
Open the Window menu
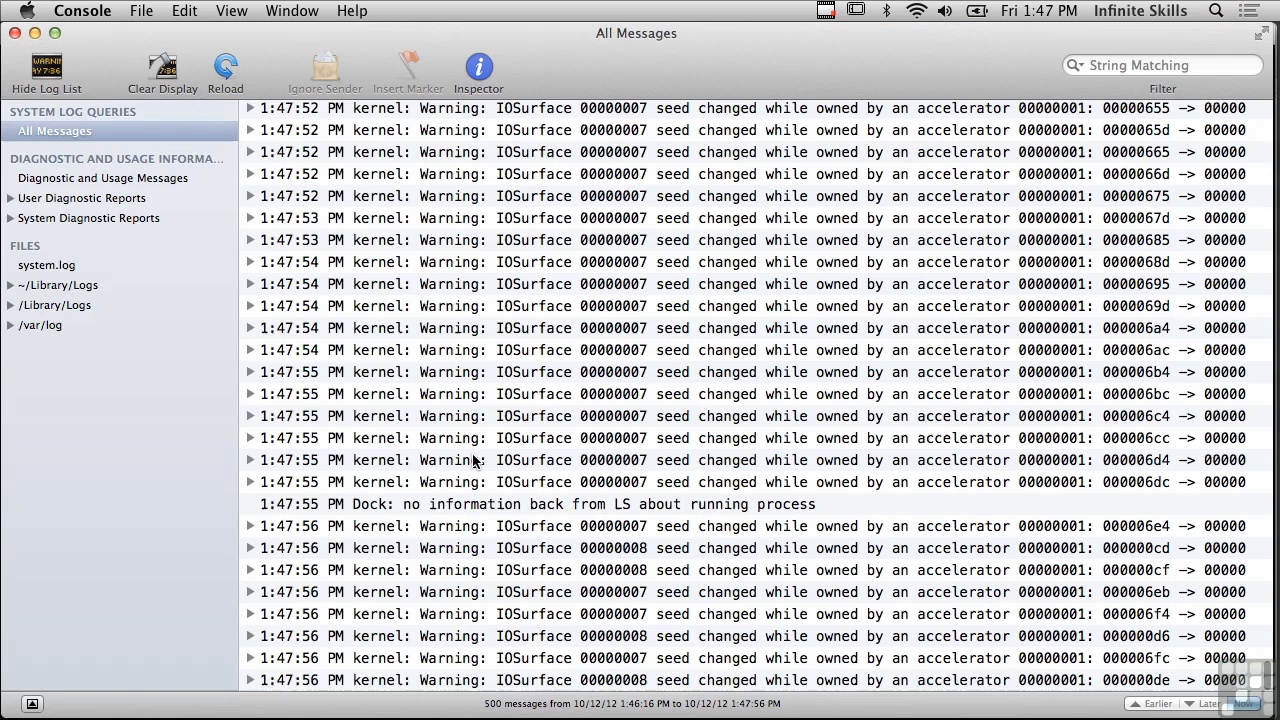tap(292, 11)
